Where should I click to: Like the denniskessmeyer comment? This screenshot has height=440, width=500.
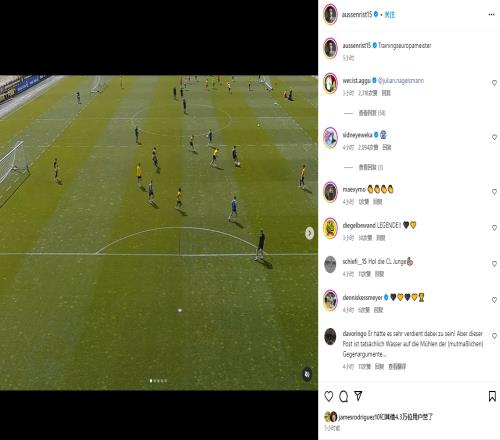pos(494,300)
